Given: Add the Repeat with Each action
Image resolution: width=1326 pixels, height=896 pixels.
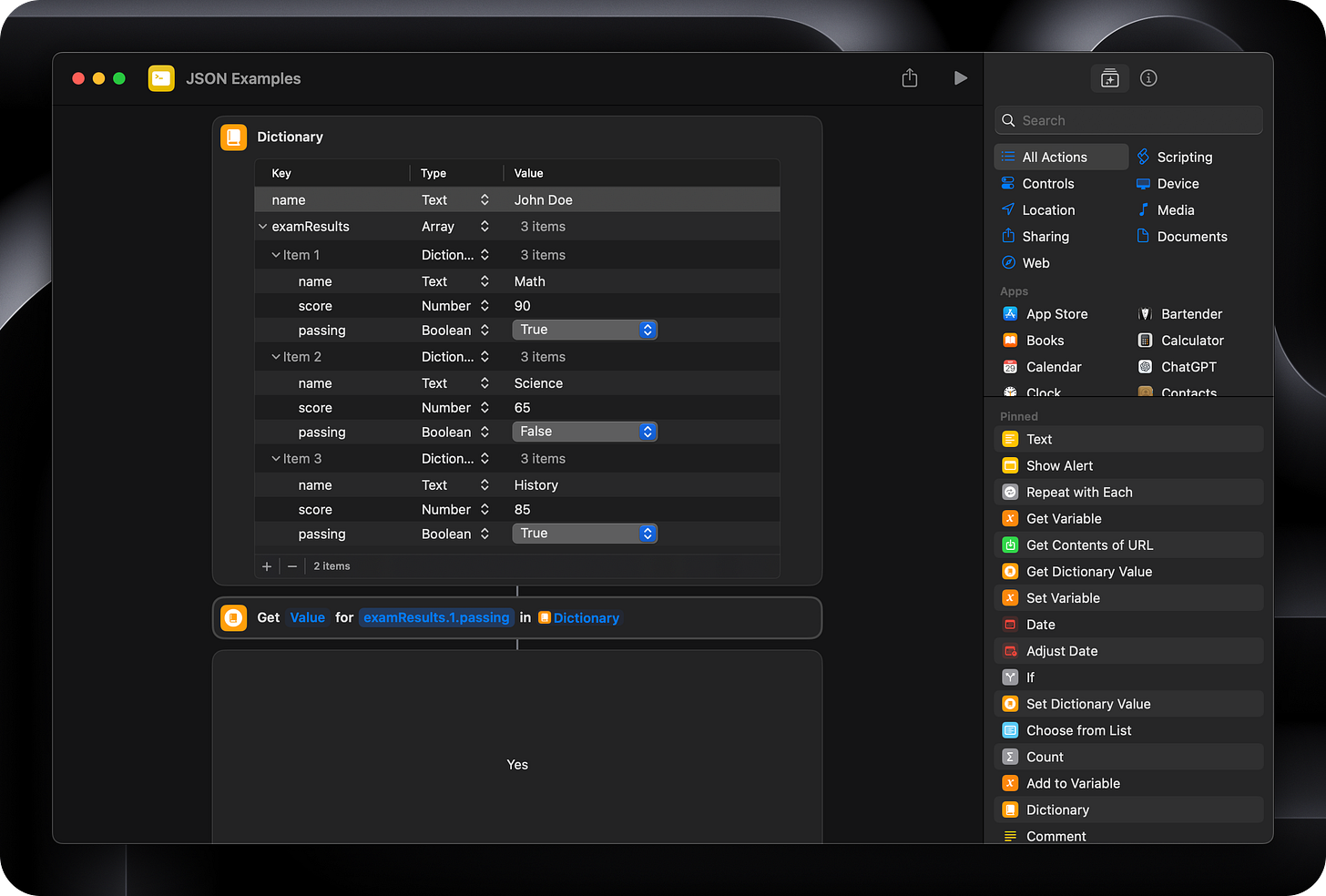Looking at the screenshot, I should point(1129,492).
